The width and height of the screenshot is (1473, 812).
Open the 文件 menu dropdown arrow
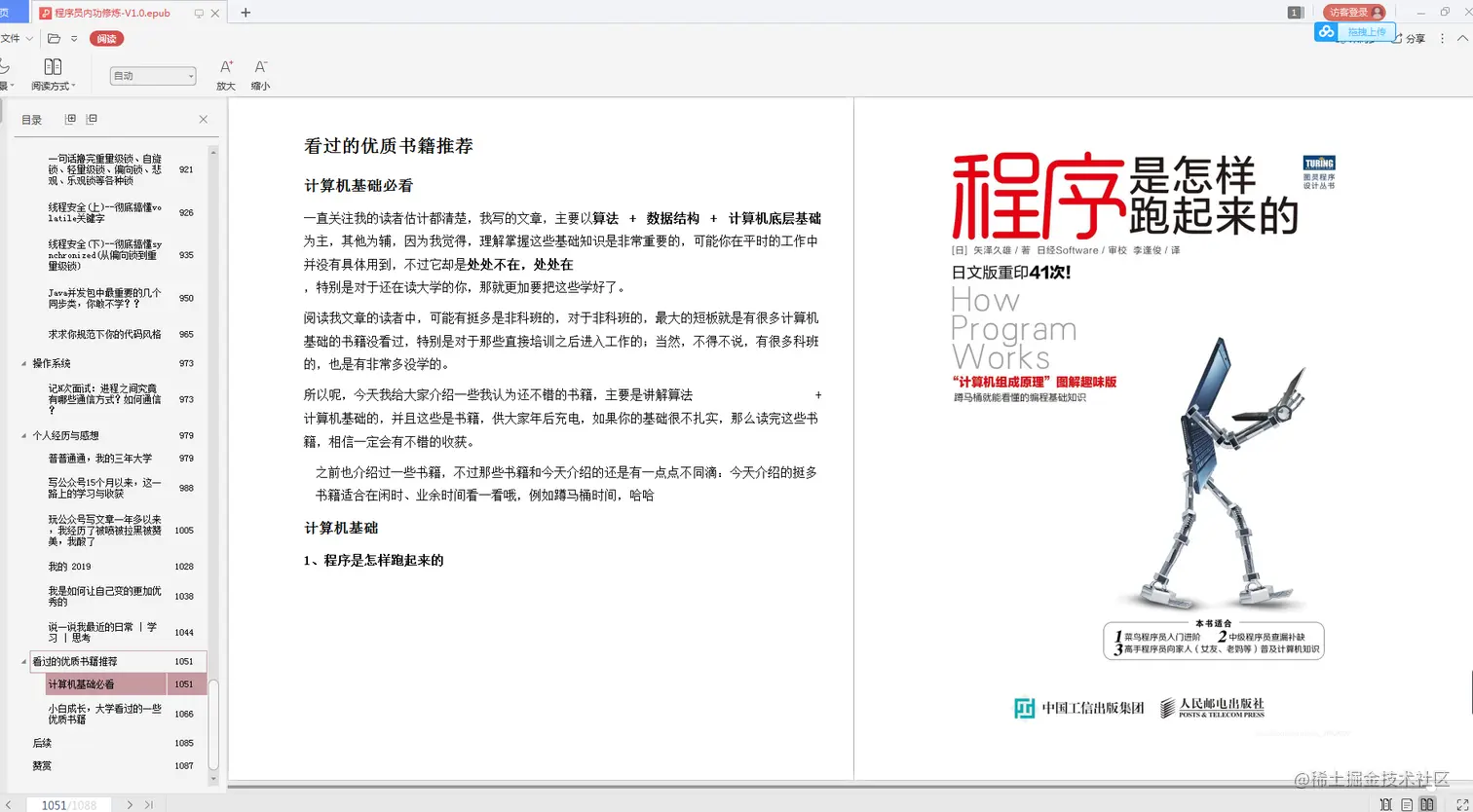point(28,38)
